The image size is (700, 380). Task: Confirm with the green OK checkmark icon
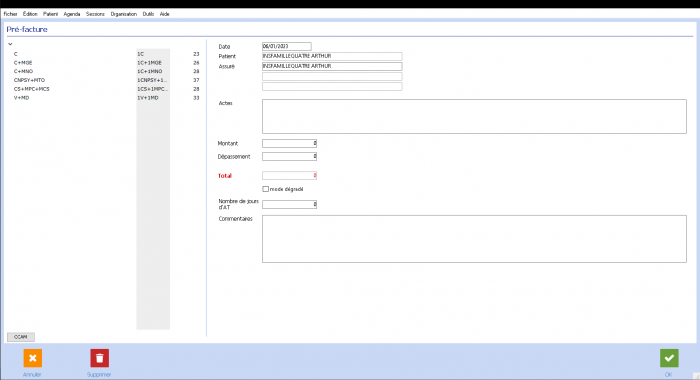click(669, 358)
